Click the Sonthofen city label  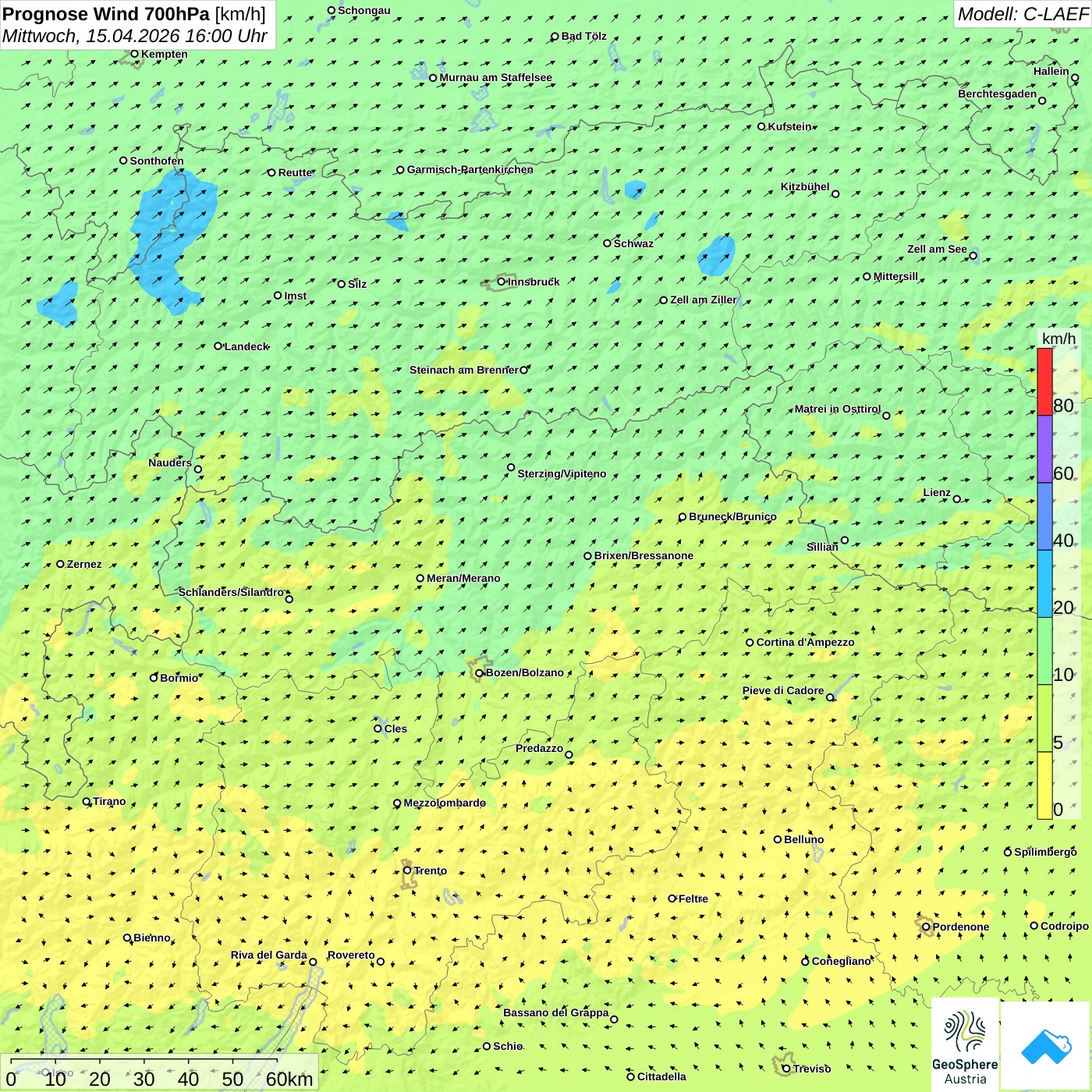click(157, 161)
